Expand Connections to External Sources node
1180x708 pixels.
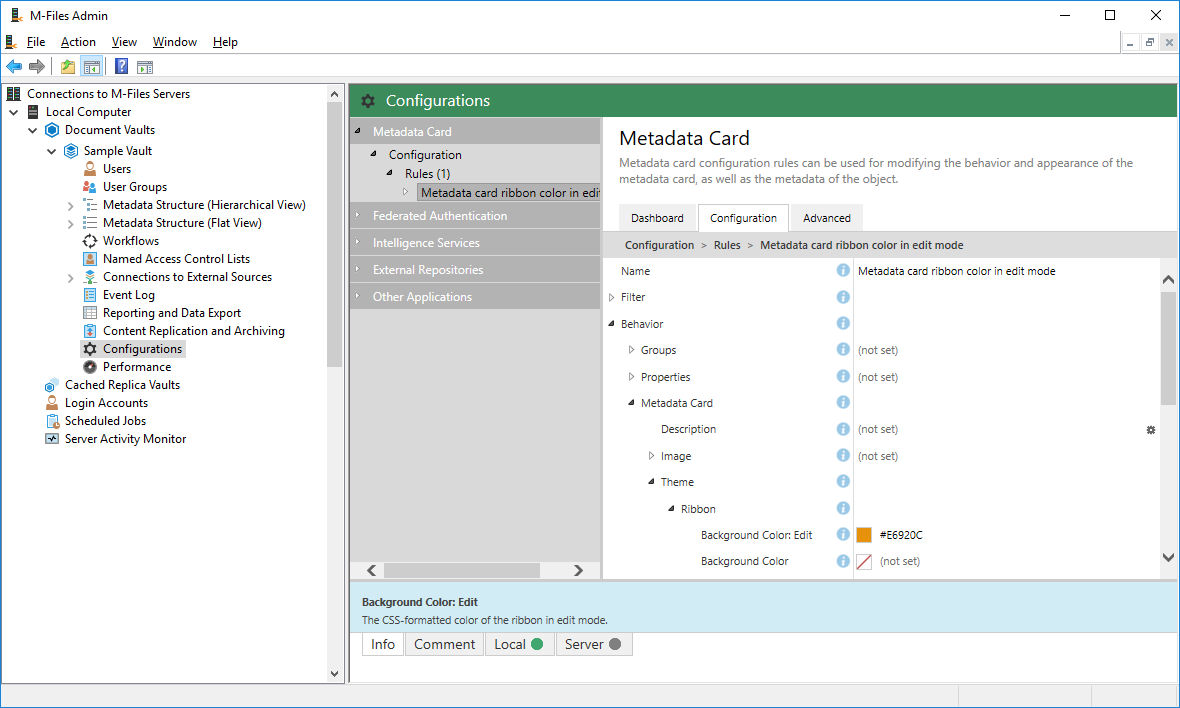tap(71, 278)
